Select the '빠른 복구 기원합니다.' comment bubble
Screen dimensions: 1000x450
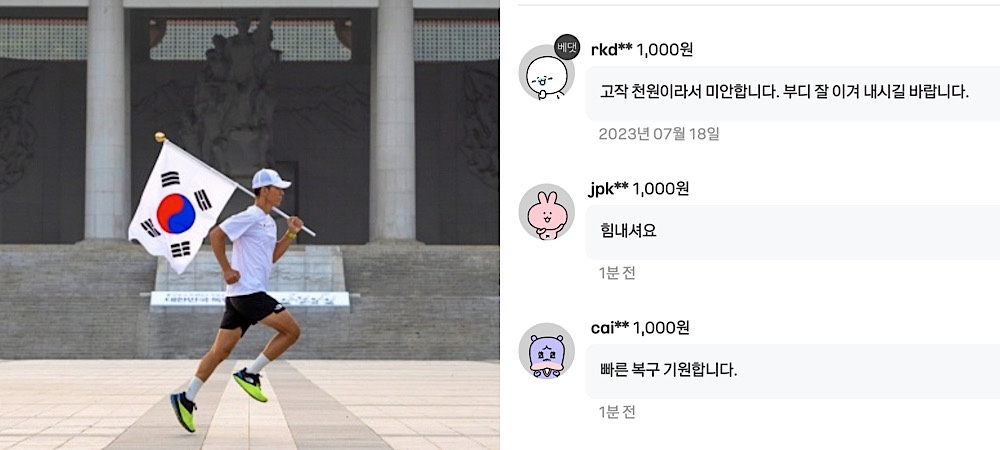(793, 371)
